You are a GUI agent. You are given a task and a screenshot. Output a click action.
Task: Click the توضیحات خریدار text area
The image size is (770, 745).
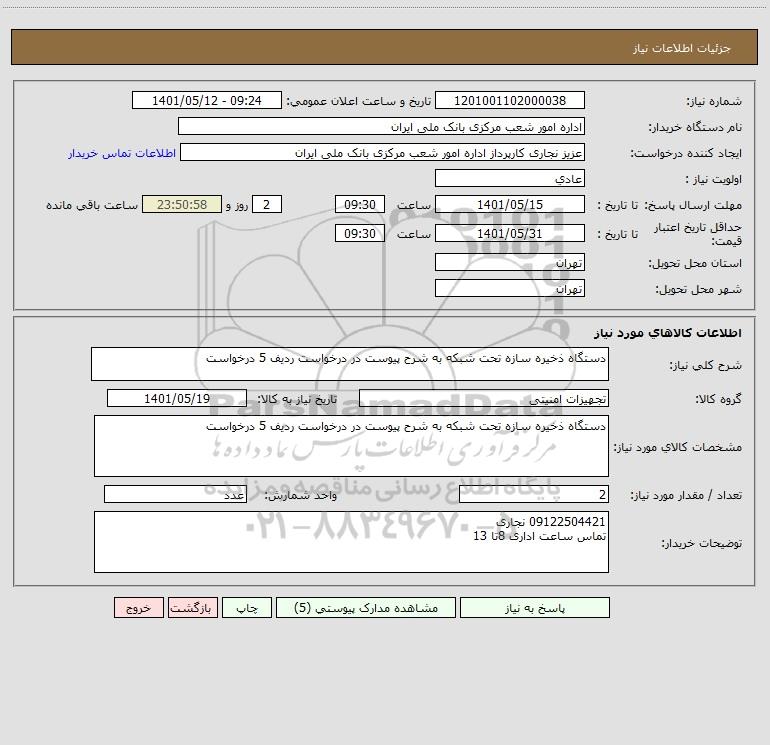point(351,542)
